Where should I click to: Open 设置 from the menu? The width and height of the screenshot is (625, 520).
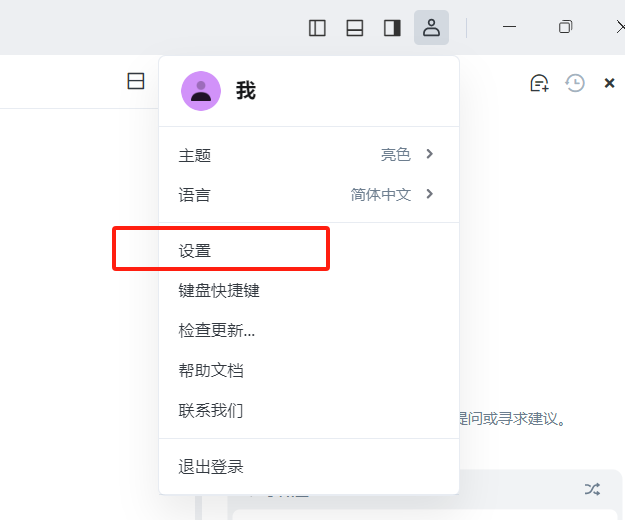coord(309,251)
